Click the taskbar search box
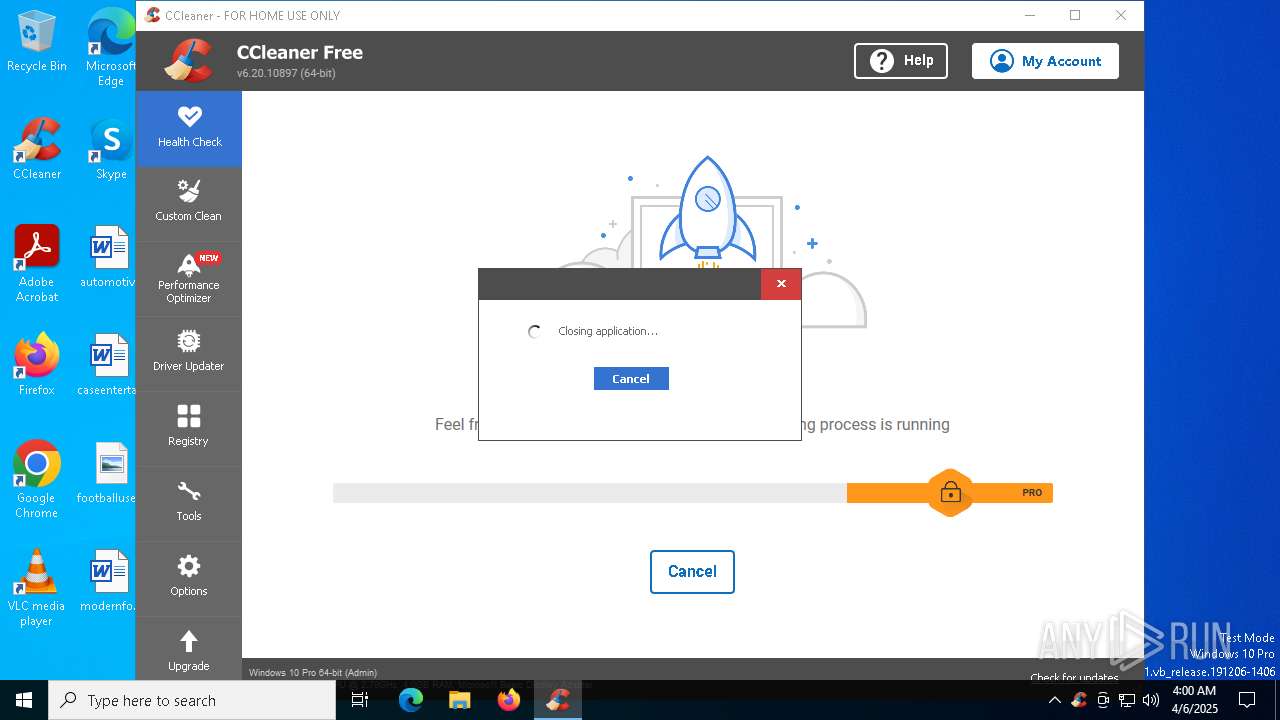 (192, 700)
